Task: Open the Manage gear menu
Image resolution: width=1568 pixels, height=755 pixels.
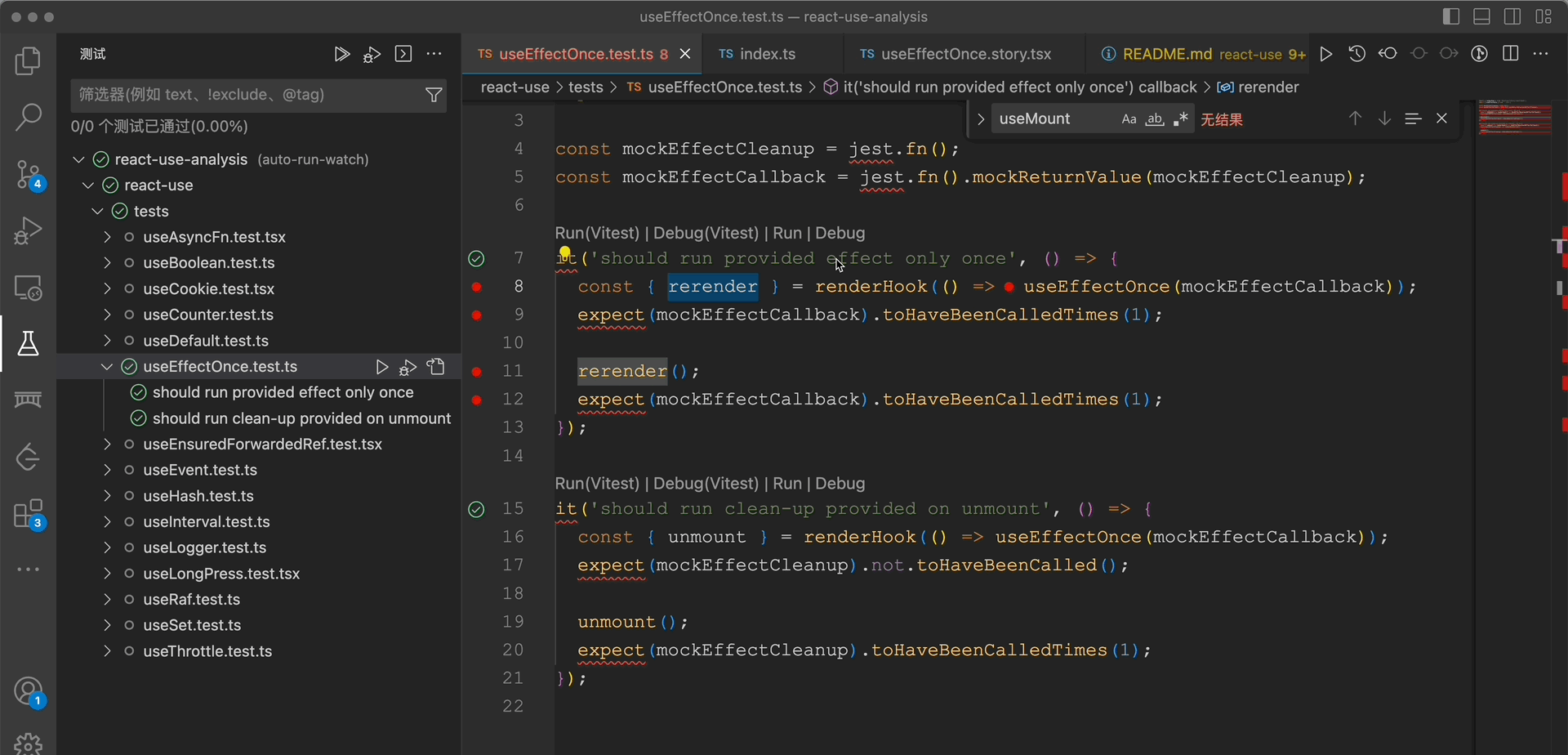Action: tap(29, 743)
